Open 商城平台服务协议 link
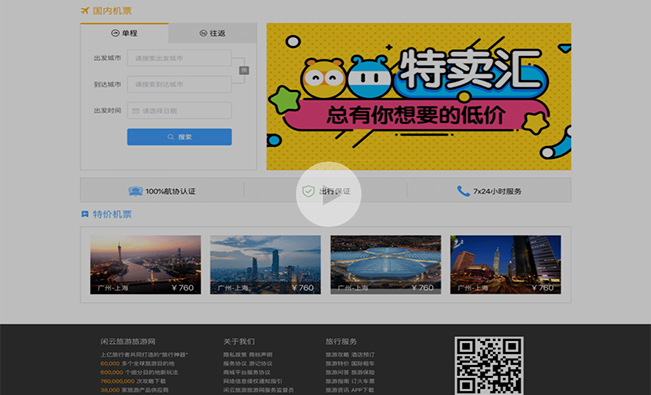651x395 pixels. pyautogui.click(x=247, y=373)
